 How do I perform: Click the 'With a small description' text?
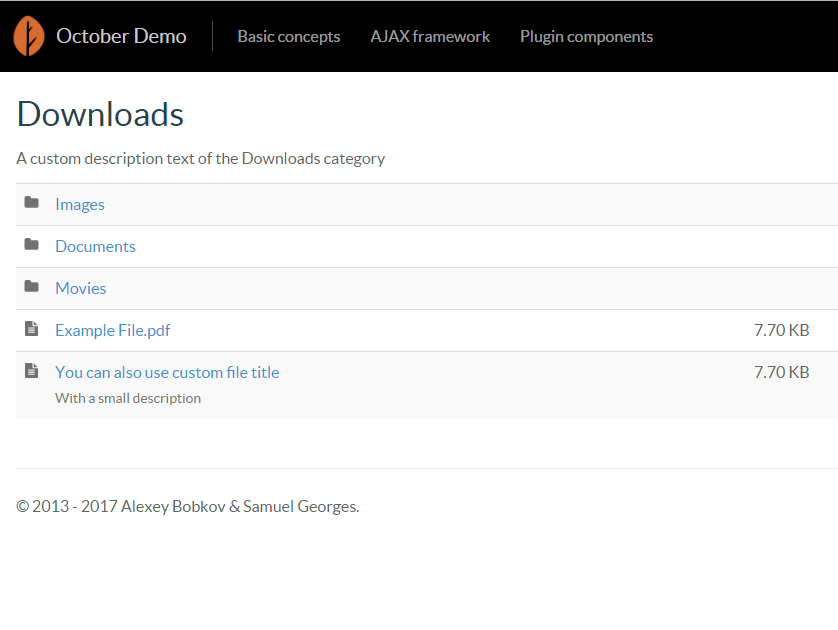click(x=128, y=398)
